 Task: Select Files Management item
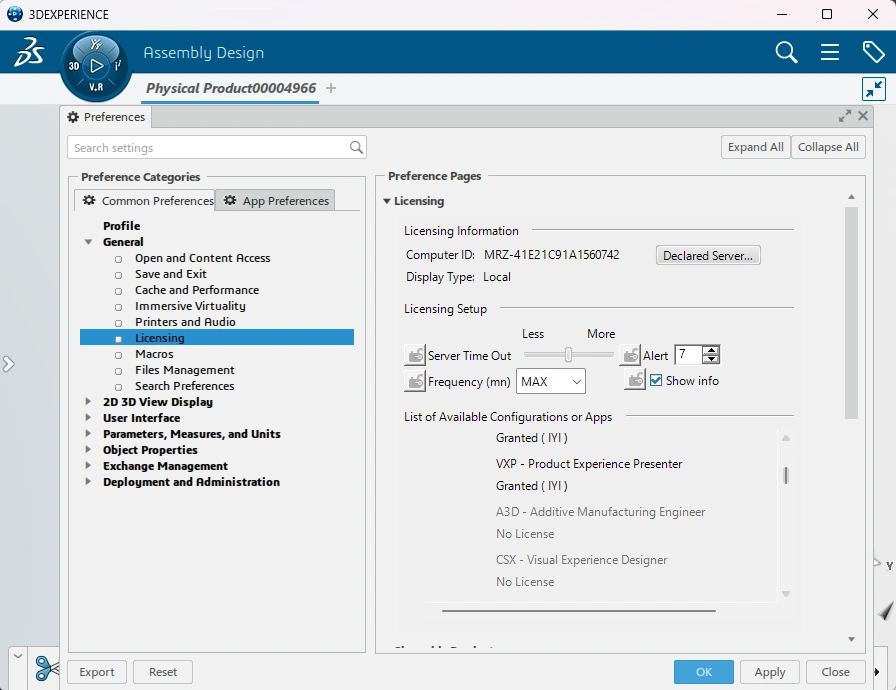tap(185, 370)
